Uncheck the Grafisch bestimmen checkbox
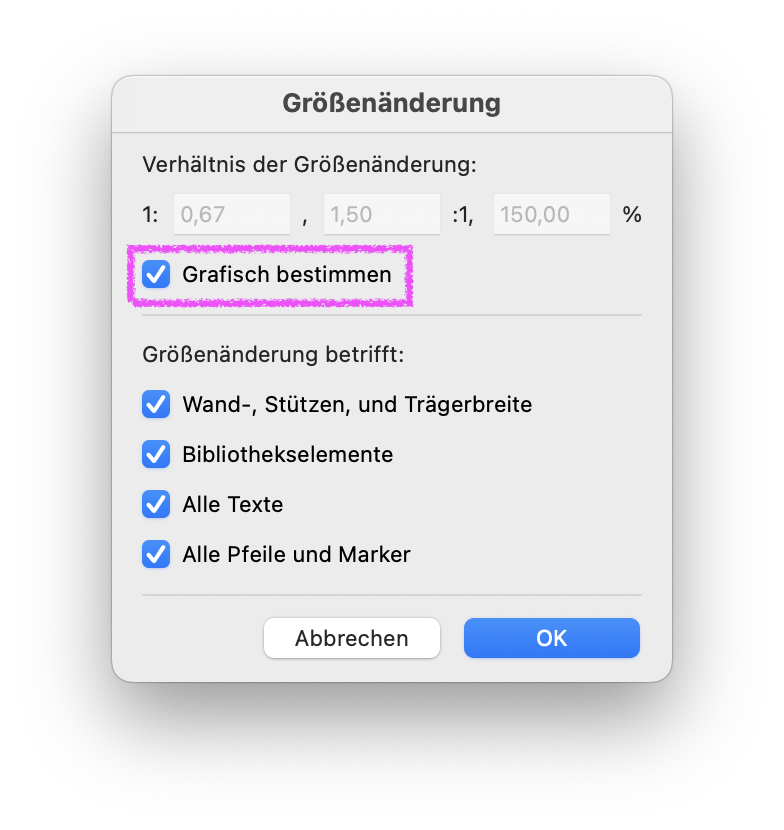This screenshot has width=784, height=830. [x=156, y=274]
